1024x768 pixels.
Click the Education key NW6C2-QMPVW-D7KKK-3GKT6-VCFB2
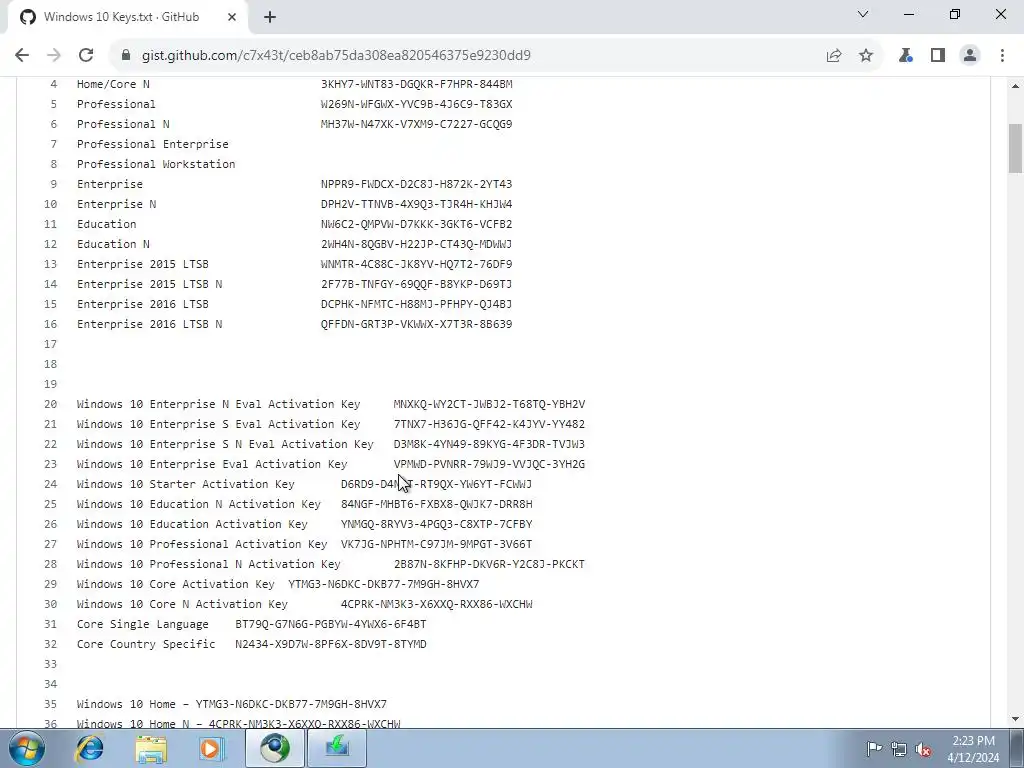417,224
